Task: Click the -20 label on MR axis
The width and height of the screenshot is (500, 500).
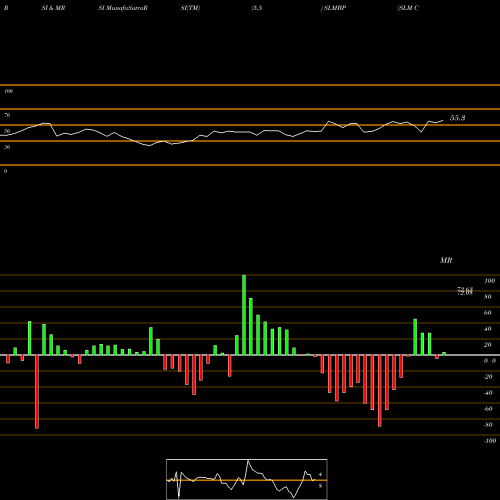Action: coord(488,377)
